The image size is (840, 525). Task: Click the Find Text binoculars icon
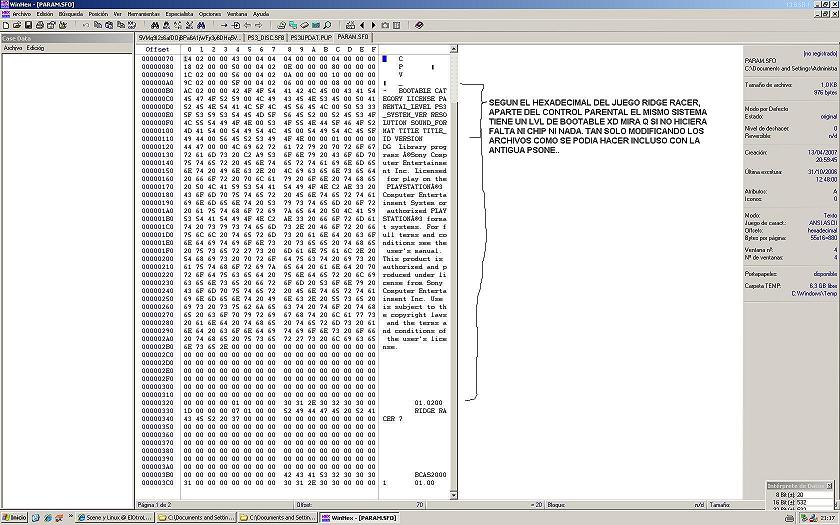point(155,25)
